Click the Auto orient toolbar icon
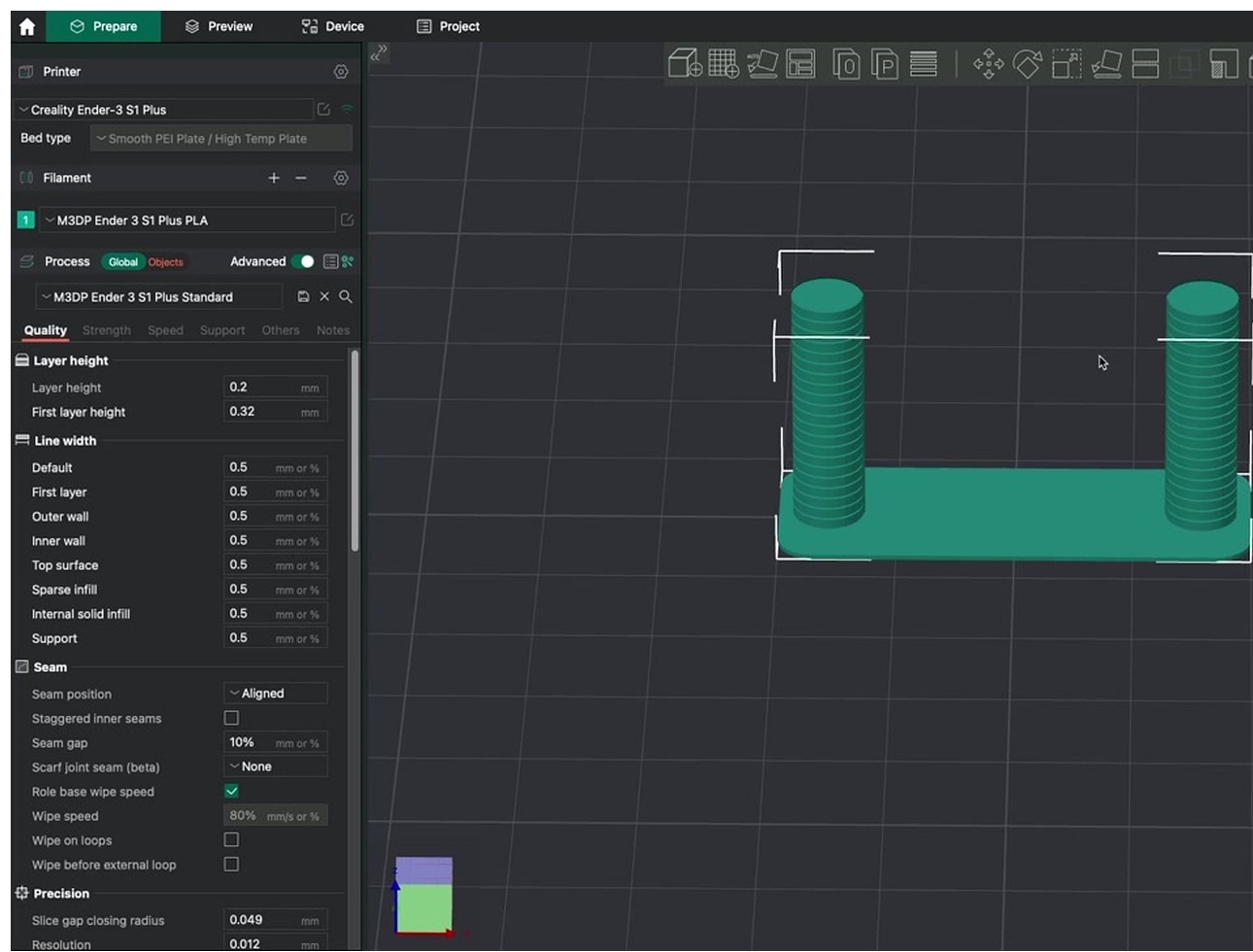Screen dimensions: 1253x952 pyautogui.click(x=762, y=64)
